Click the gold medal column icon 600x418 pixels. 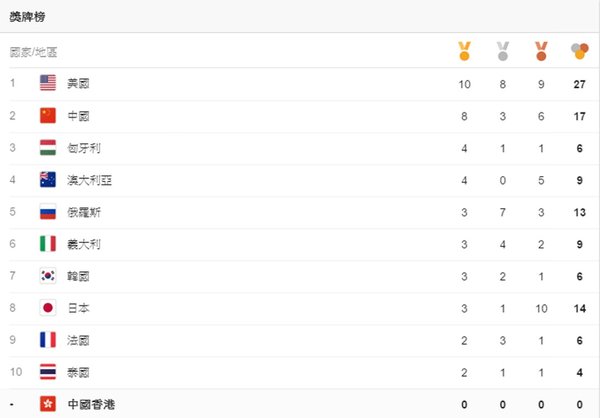pyautogui.click(x=464, y=51)
